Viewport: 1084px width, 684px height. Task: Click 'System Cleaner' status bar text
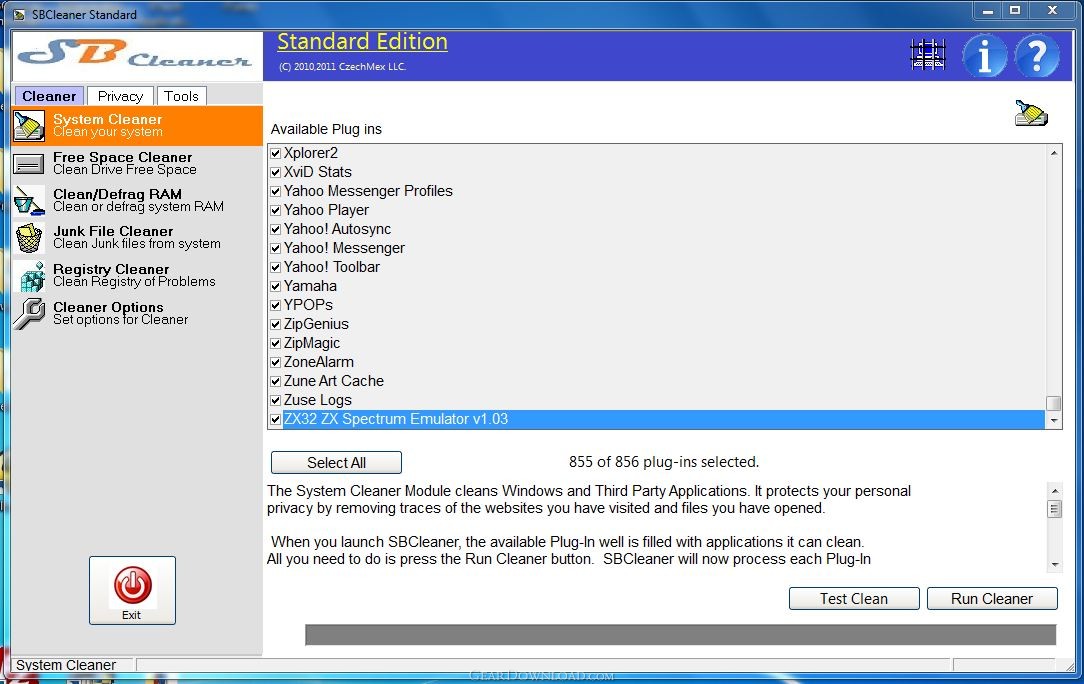click(66, 665)
